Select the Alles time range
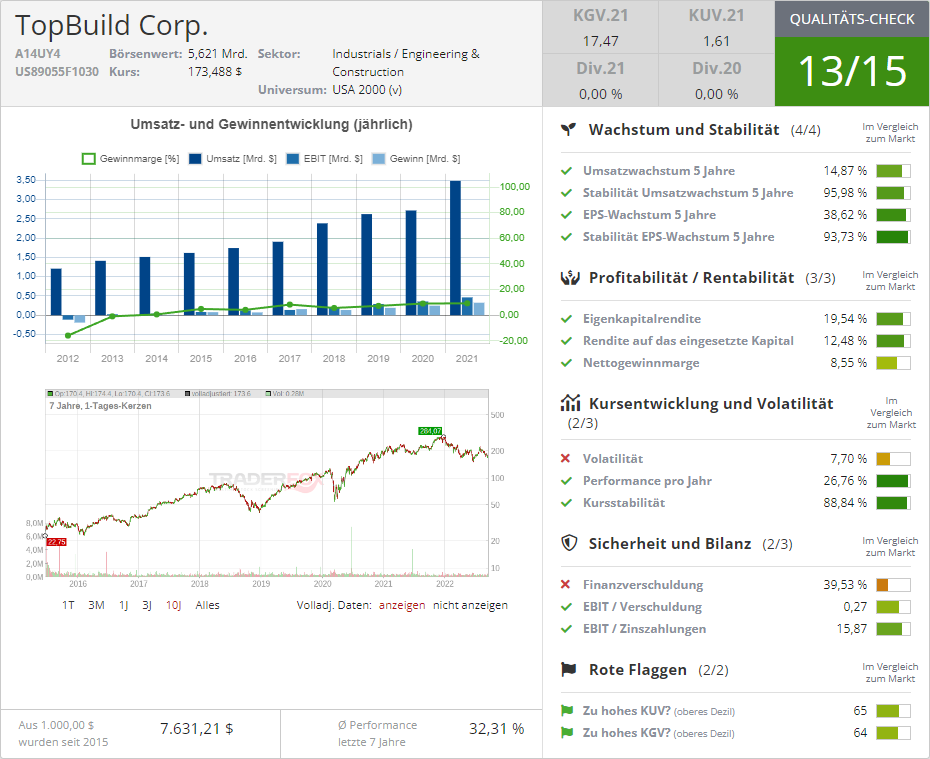Viewport: 930px width, 759px height. [207, 605]
